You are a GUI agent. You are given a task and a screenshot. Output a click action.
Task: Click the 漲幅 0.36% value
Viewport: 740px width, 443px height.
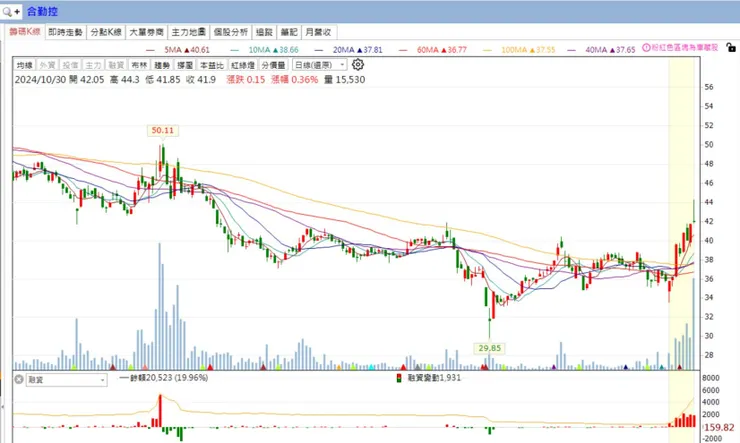click(x=294, y=80)
